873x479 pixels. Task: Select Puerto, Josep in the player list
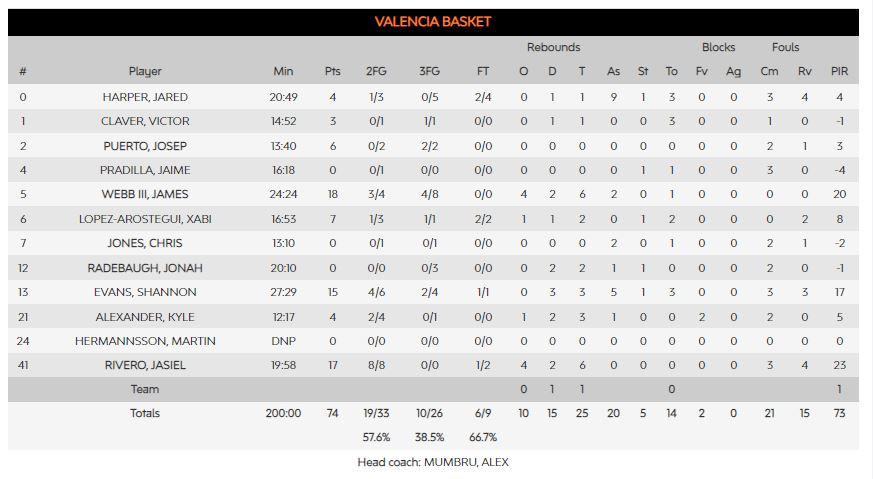click(145, 146)
